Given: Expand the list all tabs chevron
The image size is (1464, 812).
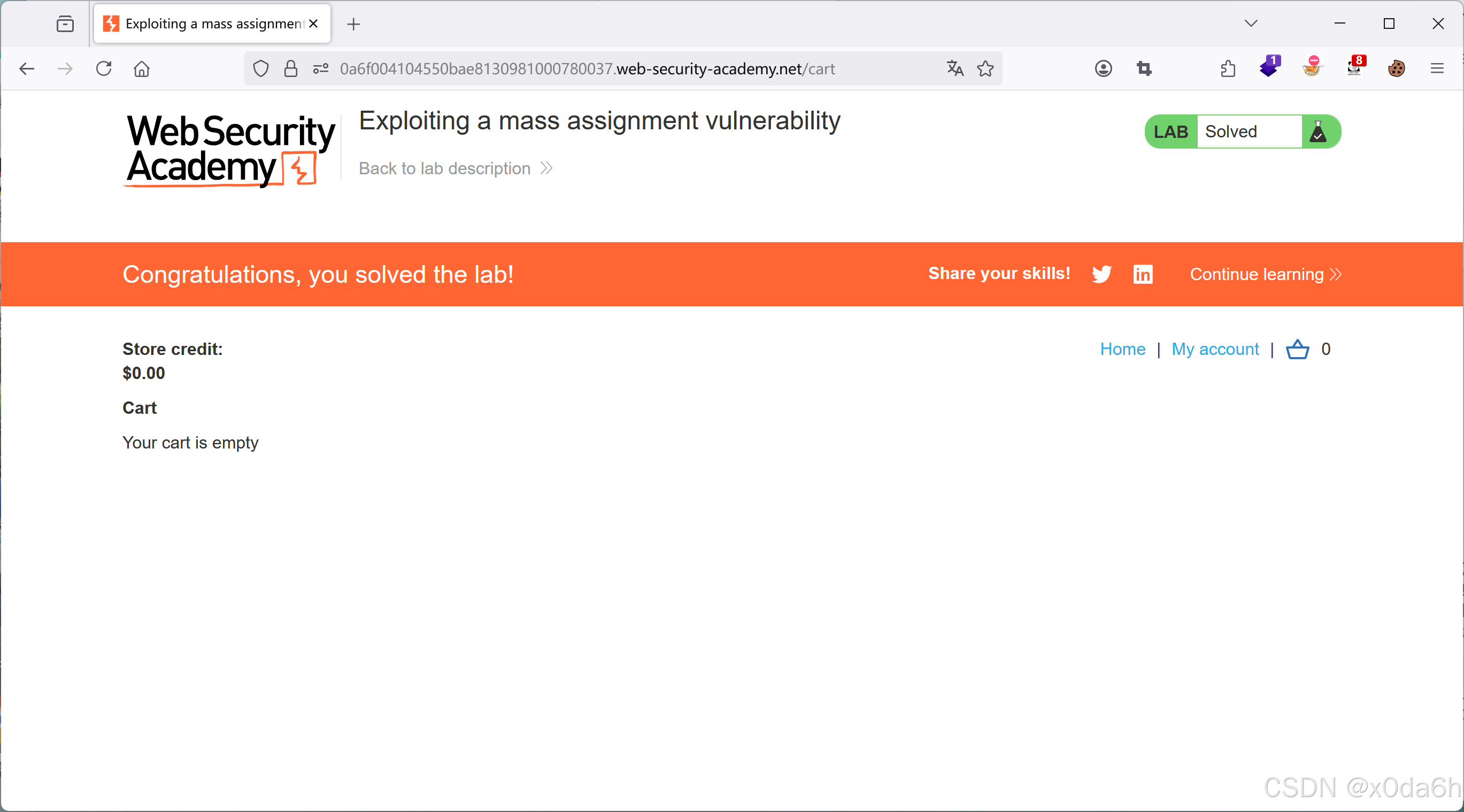Looking at the screenshot, I should (1250, 24).
